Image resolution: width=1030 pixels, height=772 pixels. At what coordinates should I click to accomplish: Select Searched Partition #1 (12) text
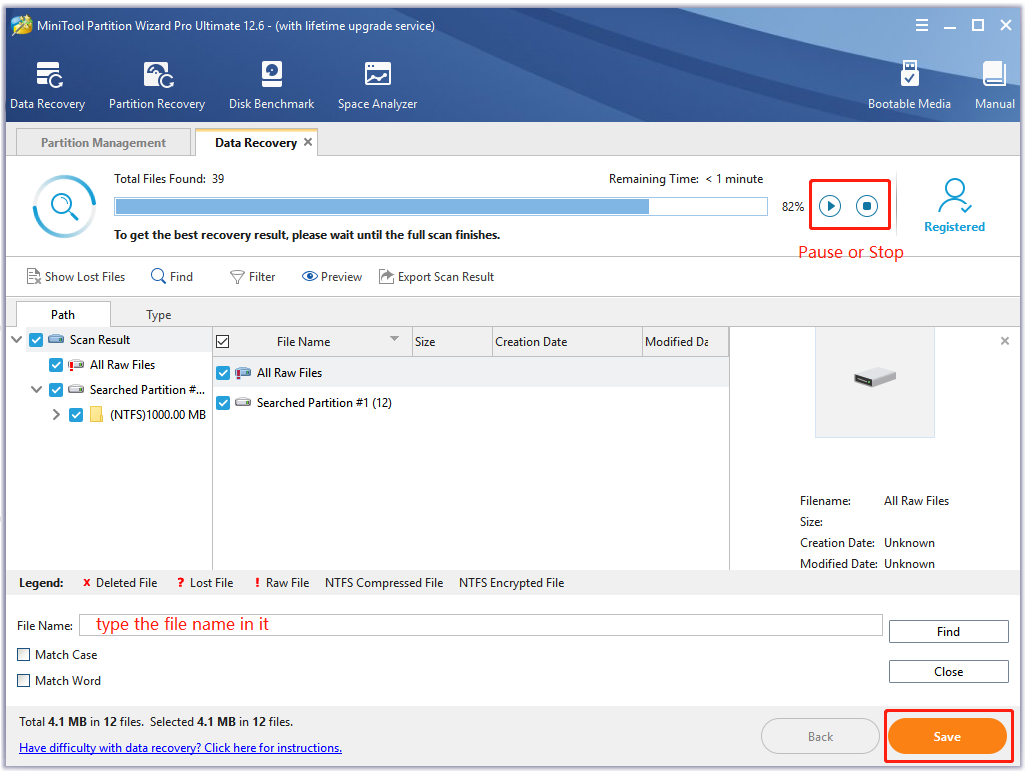(x=324, y=403)
